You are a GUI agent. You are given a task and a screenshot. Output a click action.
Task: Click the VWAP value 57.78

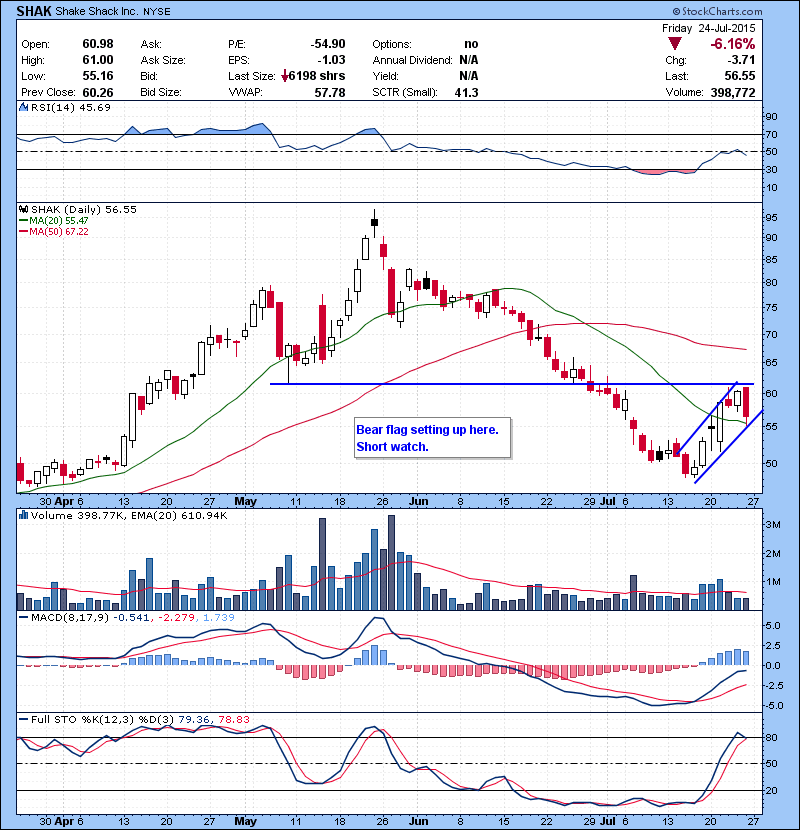330,92
